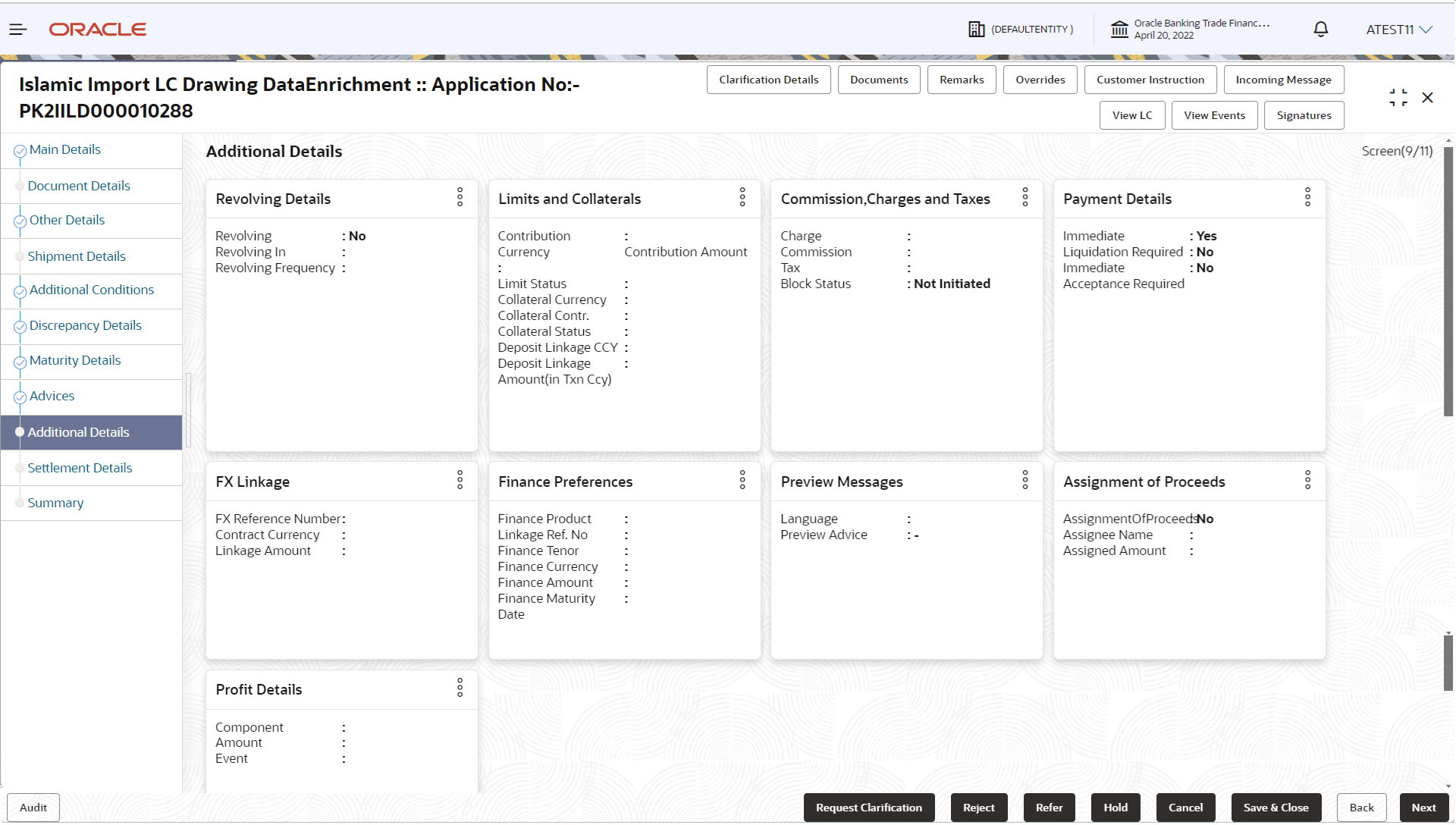The width and height of the screenshot is (1456, 825).
Task: Click the left panel collapse handle
Action: coord(187,410)
